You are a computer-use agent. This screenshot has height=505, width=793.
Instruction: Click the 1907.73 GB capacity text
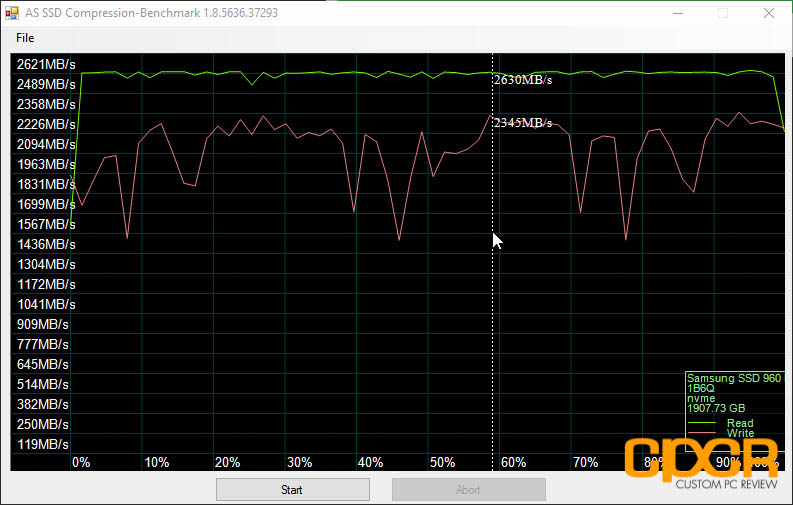coord(716,408)
